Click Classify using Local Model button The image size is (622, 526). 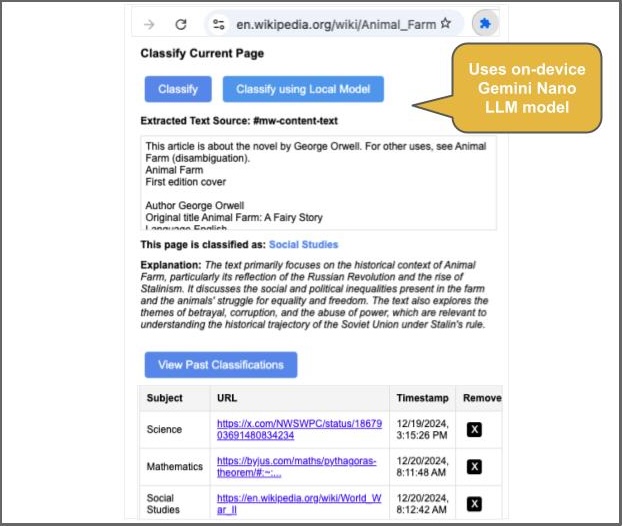303,89
